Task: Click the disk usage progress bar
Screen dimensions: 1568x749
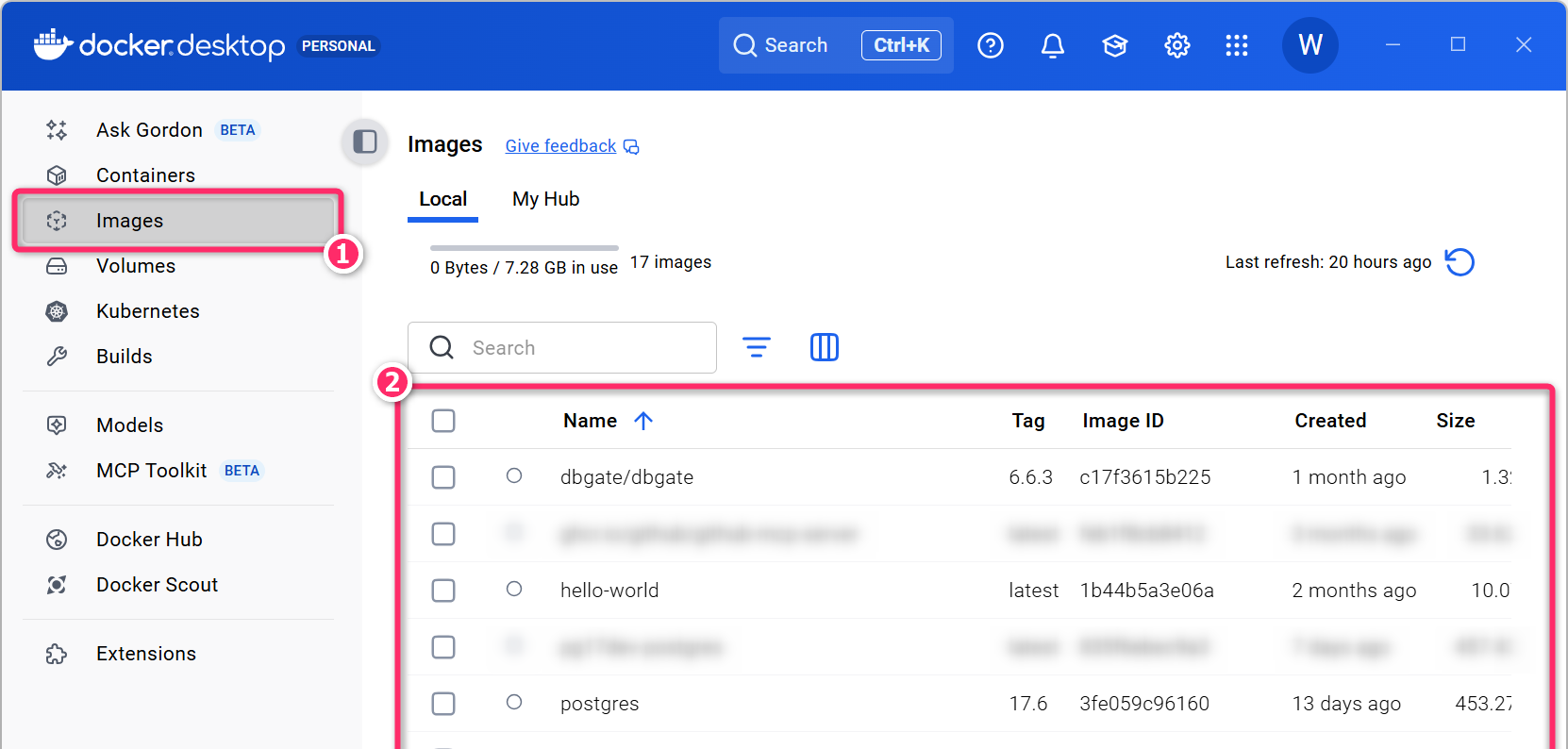Action: (524, 248)
